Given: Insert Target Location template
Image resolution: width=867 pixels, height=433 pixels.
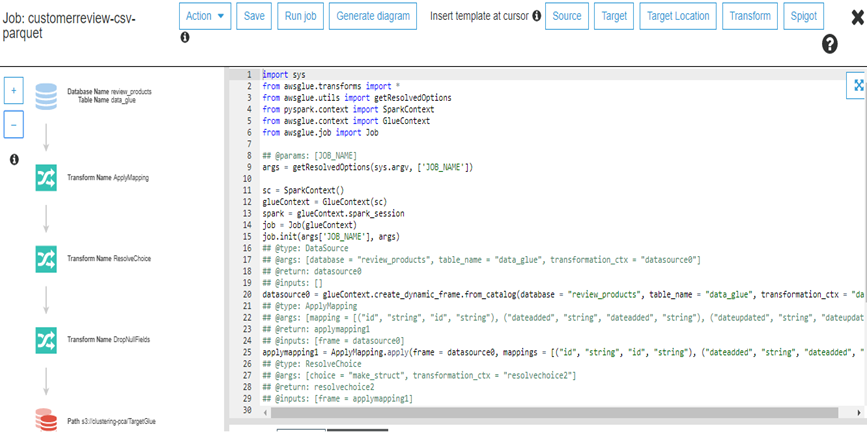Looking at the screenshot, I should pyautogui.click(x=678, y=16).
